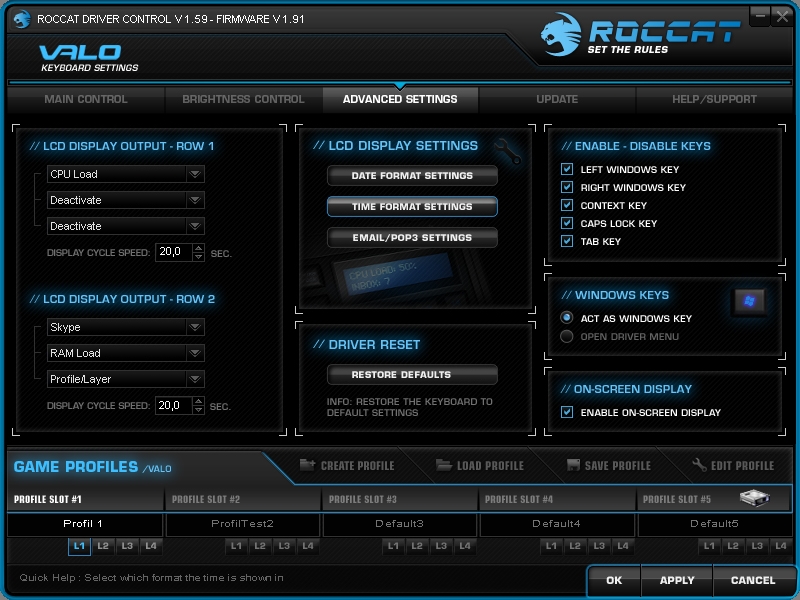800x600 pixels.
Task: Select layer L2 under Default3
Action: pyautogui.click(x=417, y=546)
